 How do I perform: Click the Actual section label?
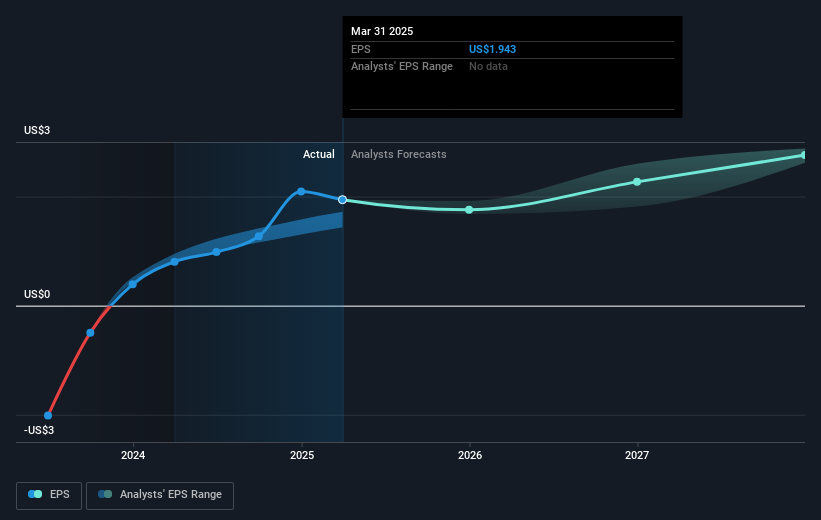[318, 154]
